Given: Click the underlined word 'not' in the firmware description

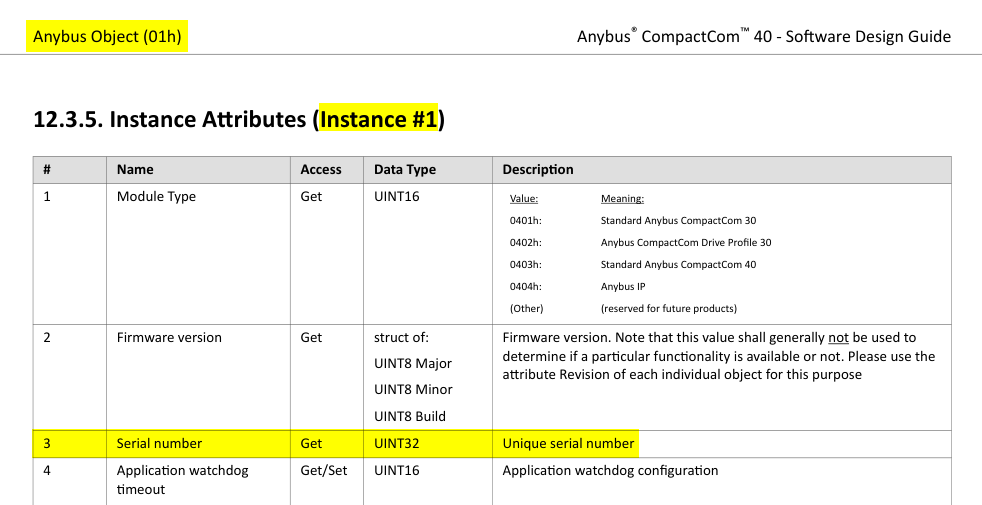Looking at the screenshot, I should [838, 338].
